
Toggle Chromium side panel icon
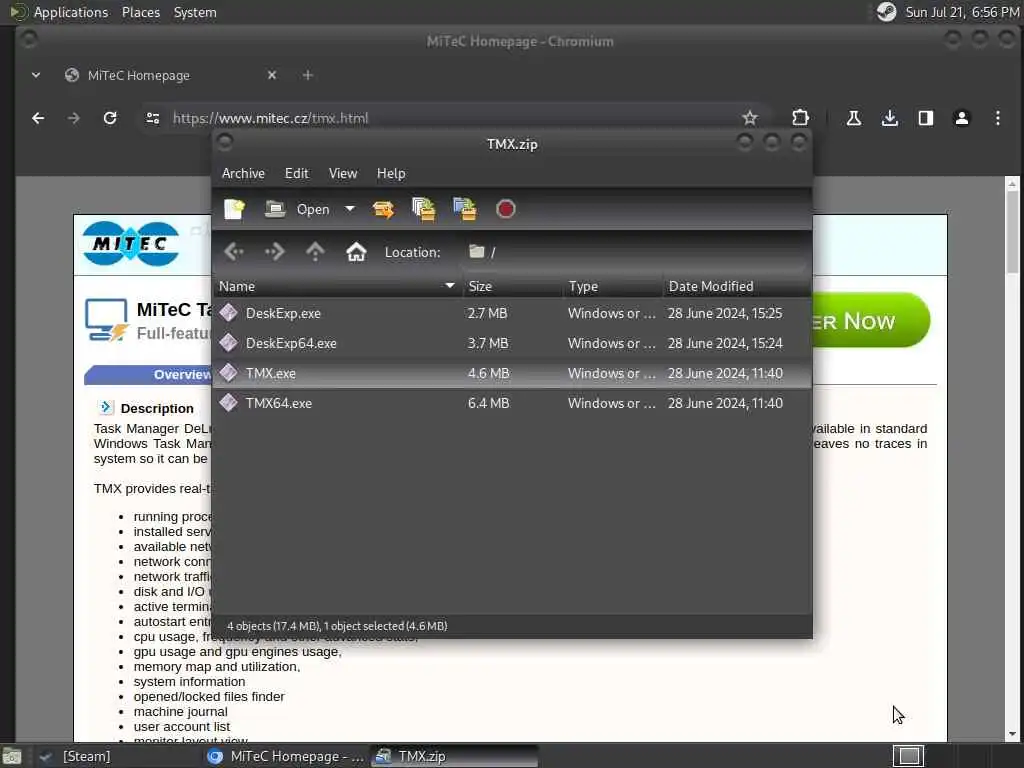pyautogui.click(x=925, y=118)
